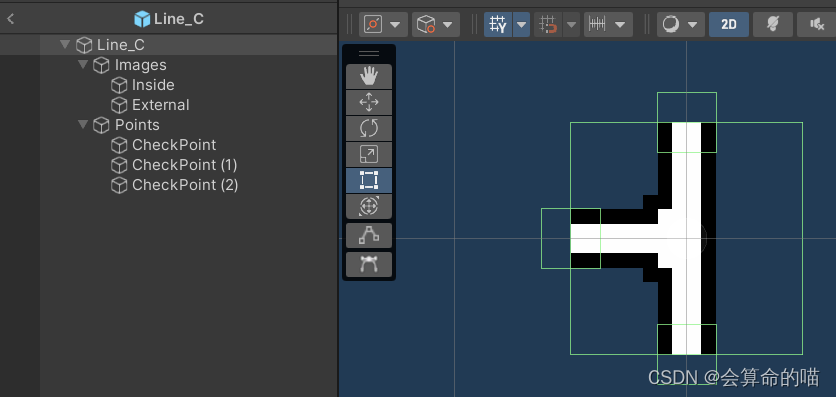836x397 pixels.
Task: Select the Scale tool
Action: (368, 155)
